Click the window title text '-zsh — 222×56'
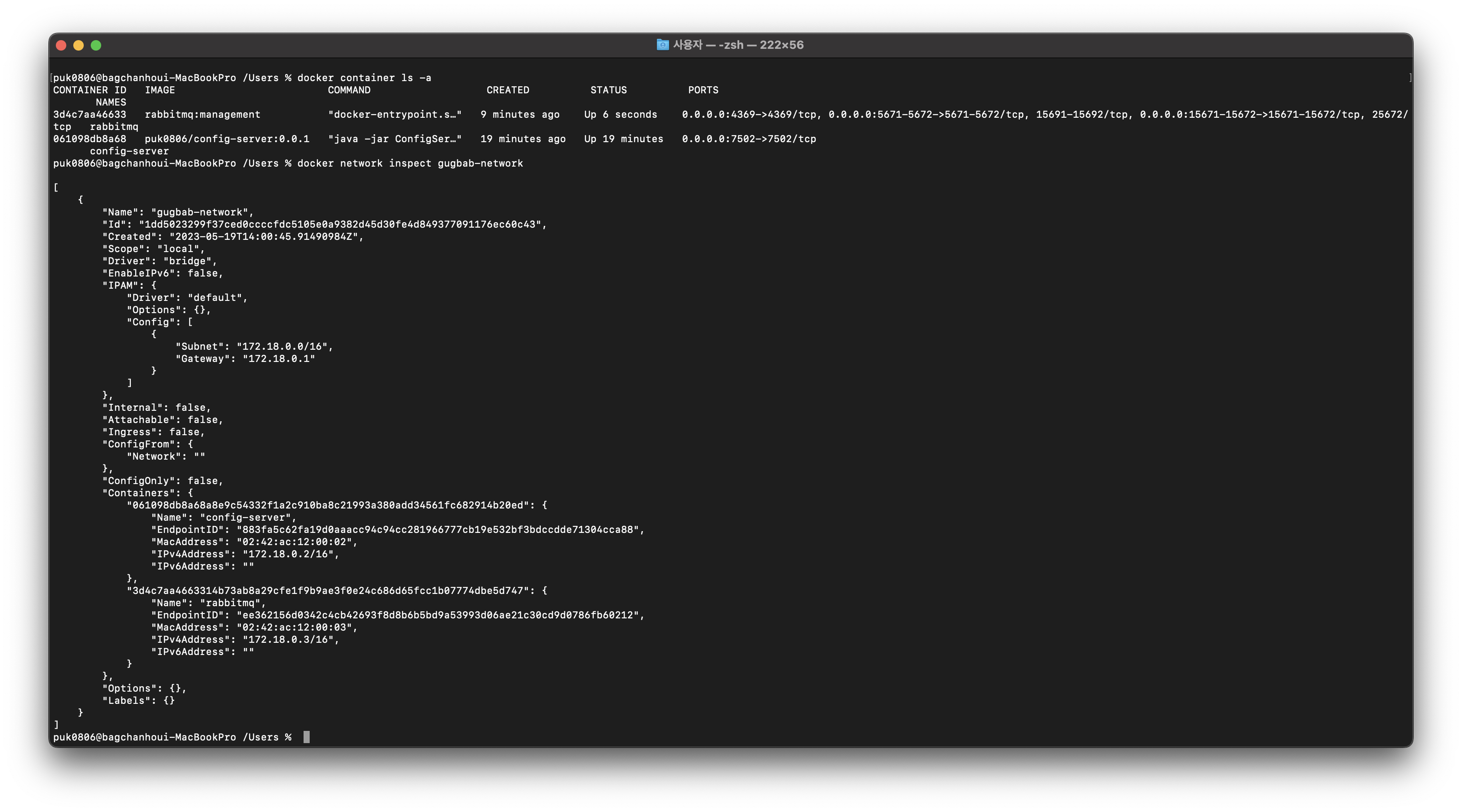 [761, 45]
